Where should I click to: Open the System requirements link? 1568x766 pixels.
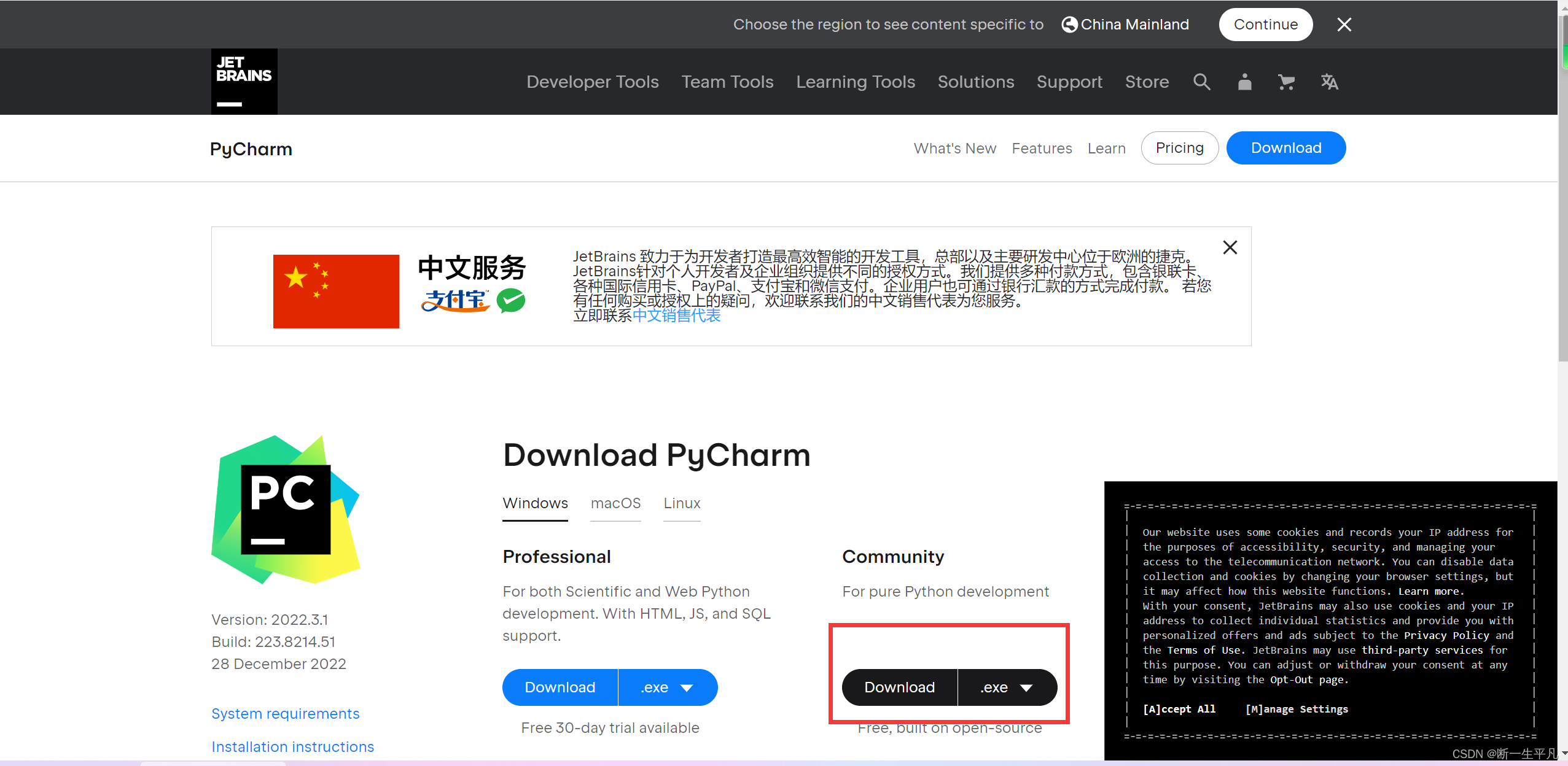(x=285, y=714)
